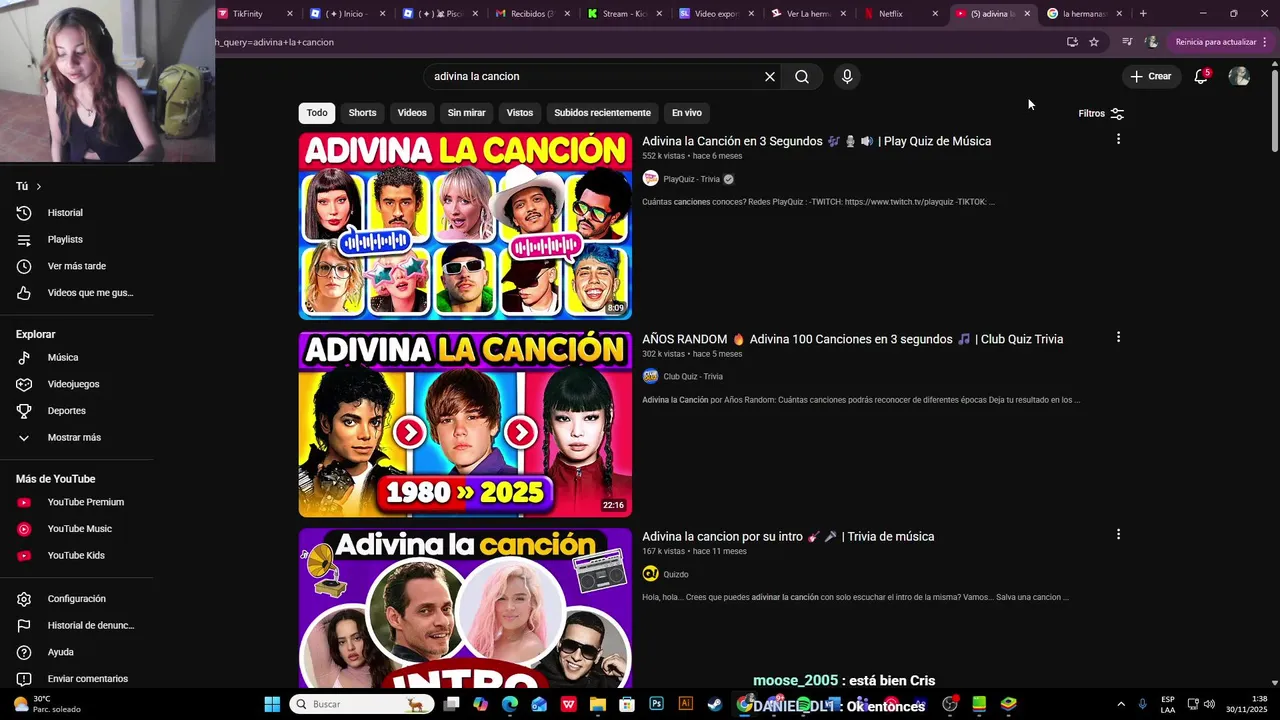Open YouTube Kids in the sidebar

[77, 555]
